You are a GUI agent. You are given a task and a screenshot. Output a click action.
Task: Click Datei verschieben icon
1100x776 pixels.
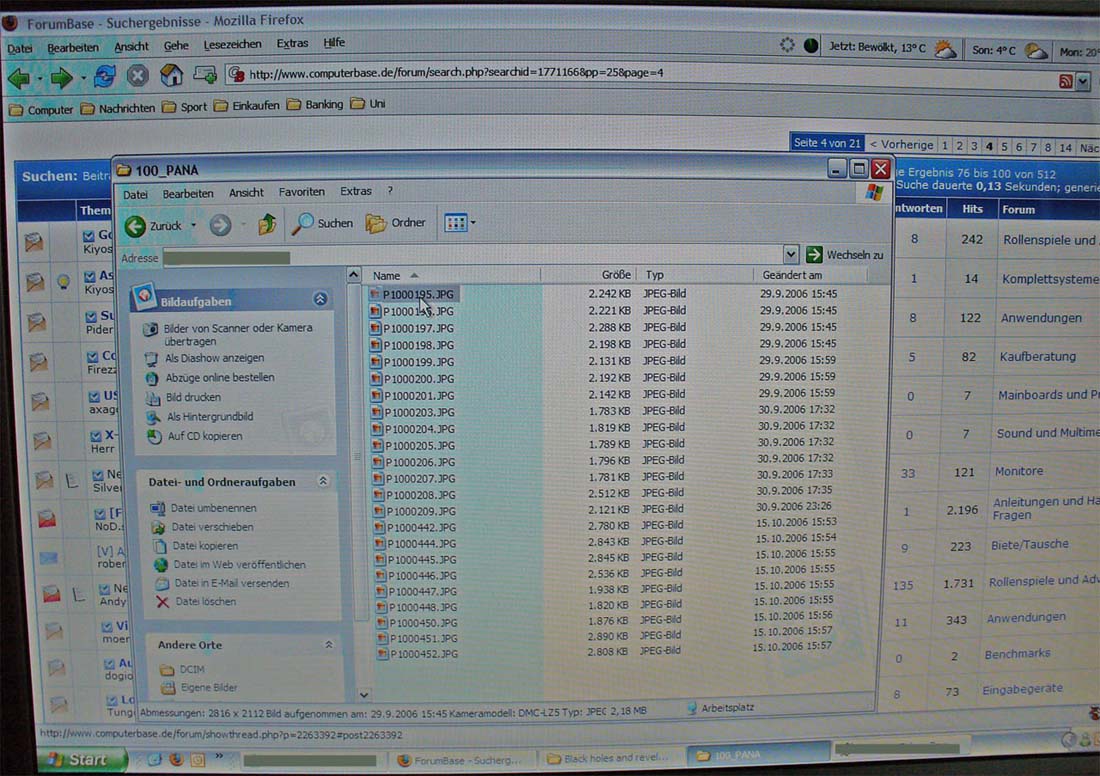(159, 527)
